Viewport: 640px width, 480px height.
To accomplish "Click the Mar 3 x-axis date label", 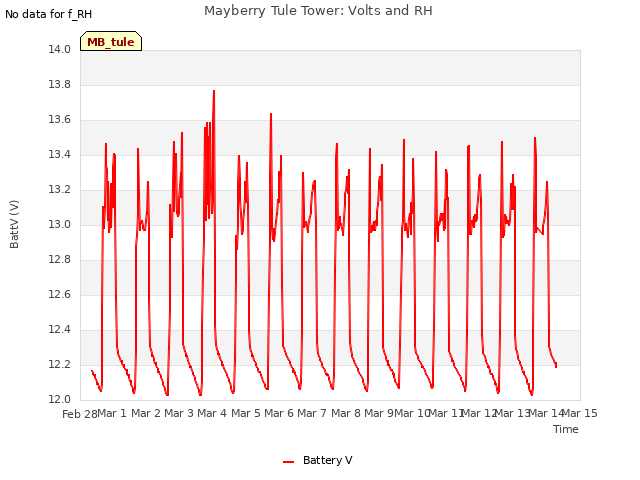I will [179, 413].
